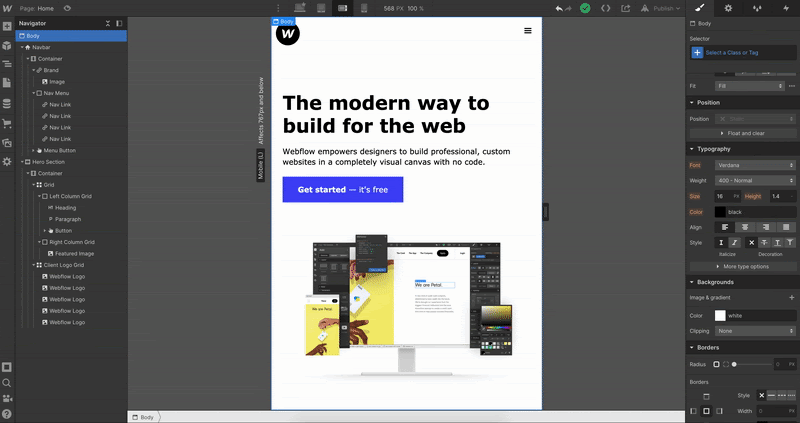Open the CMS Collections database icon

(x=7, y=104)
